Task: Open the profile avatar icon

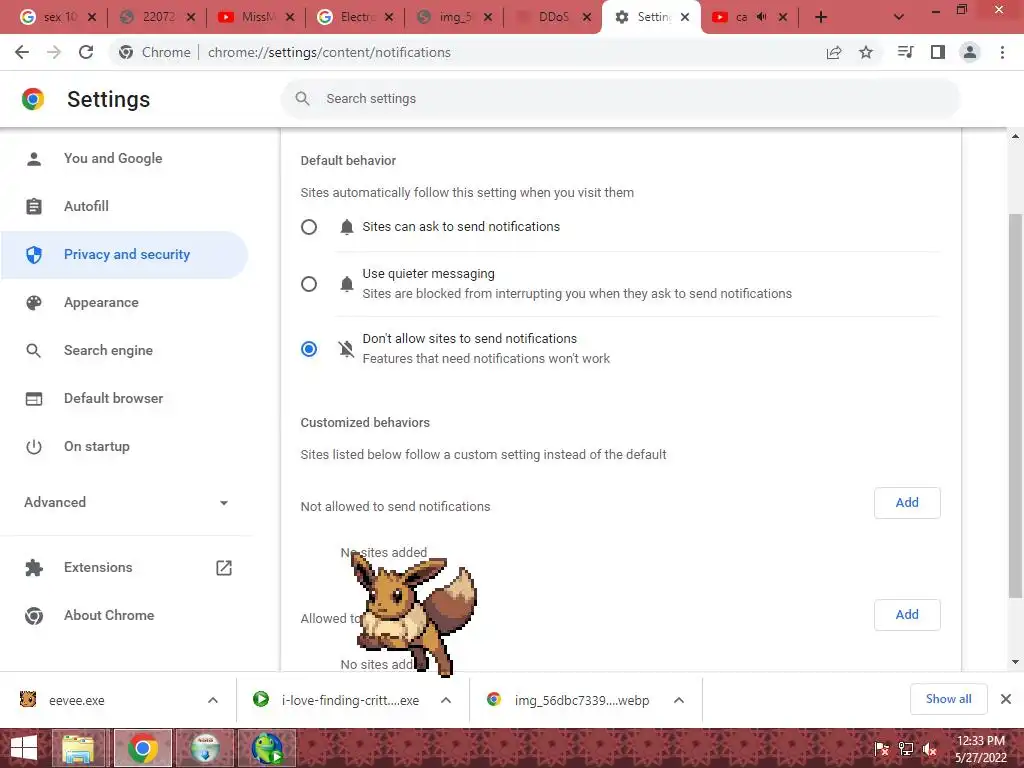Action: click(970, 52)
